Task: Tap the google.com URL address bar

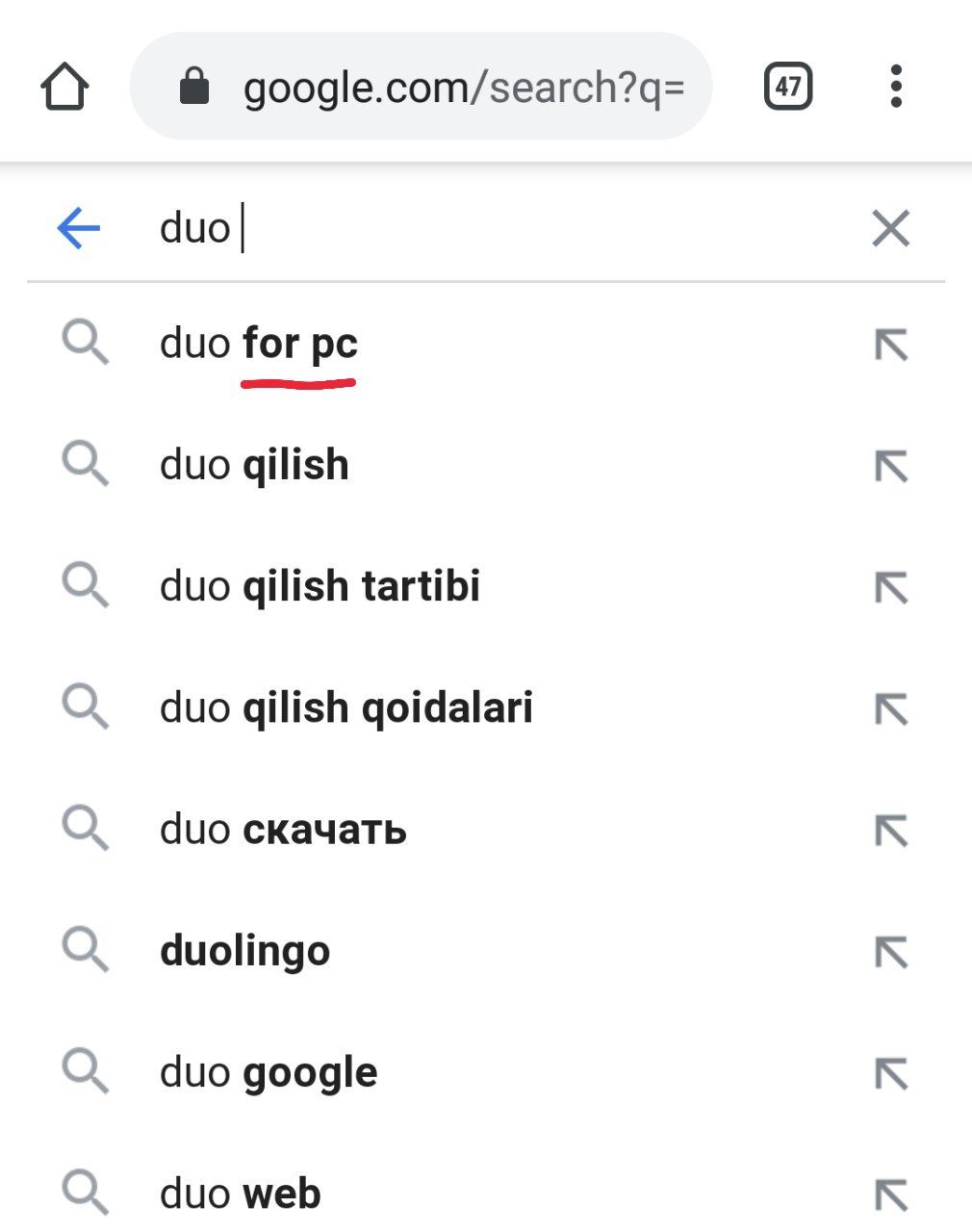Action: (462, 88)
